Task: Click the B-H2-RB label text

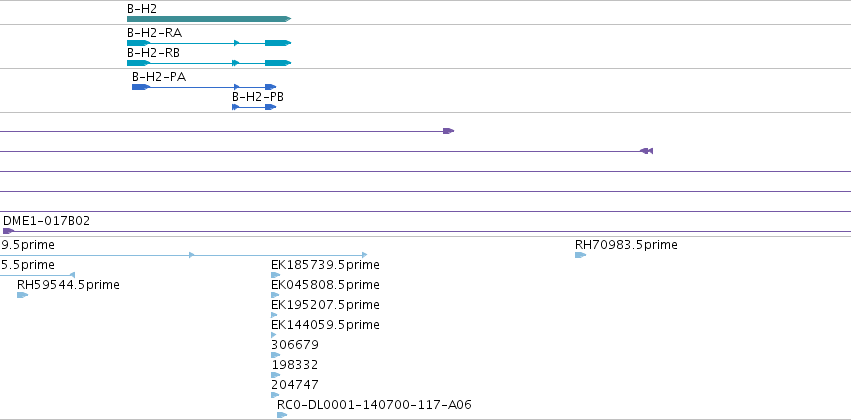Action: pos(154,53)
